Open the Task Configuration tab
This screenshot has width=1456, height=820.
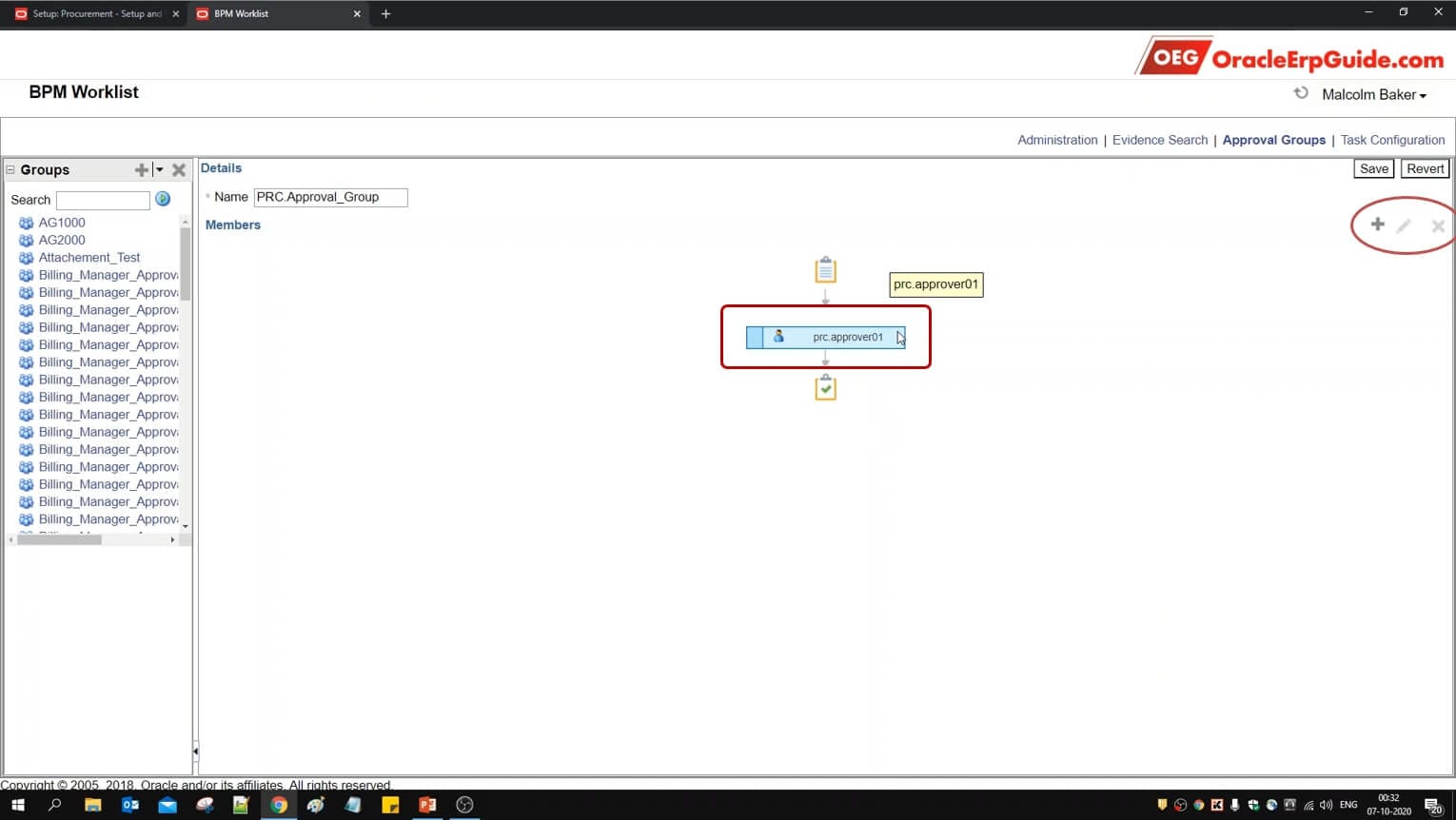coord(1392,140)
